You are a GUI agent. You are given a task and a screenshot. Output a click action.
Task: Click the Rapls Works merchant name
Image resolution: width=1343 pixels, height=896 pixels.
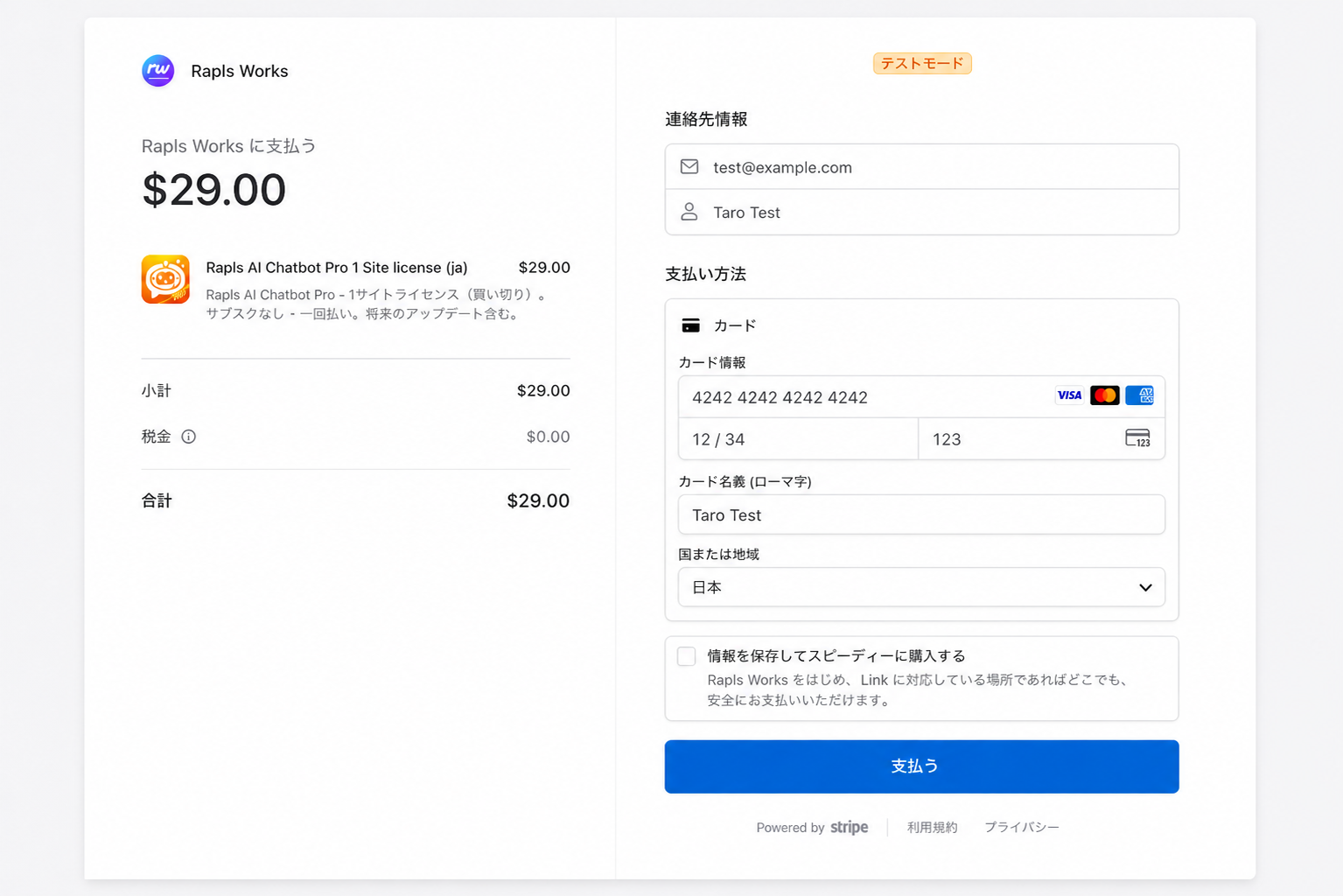click(x=240, y=71)
